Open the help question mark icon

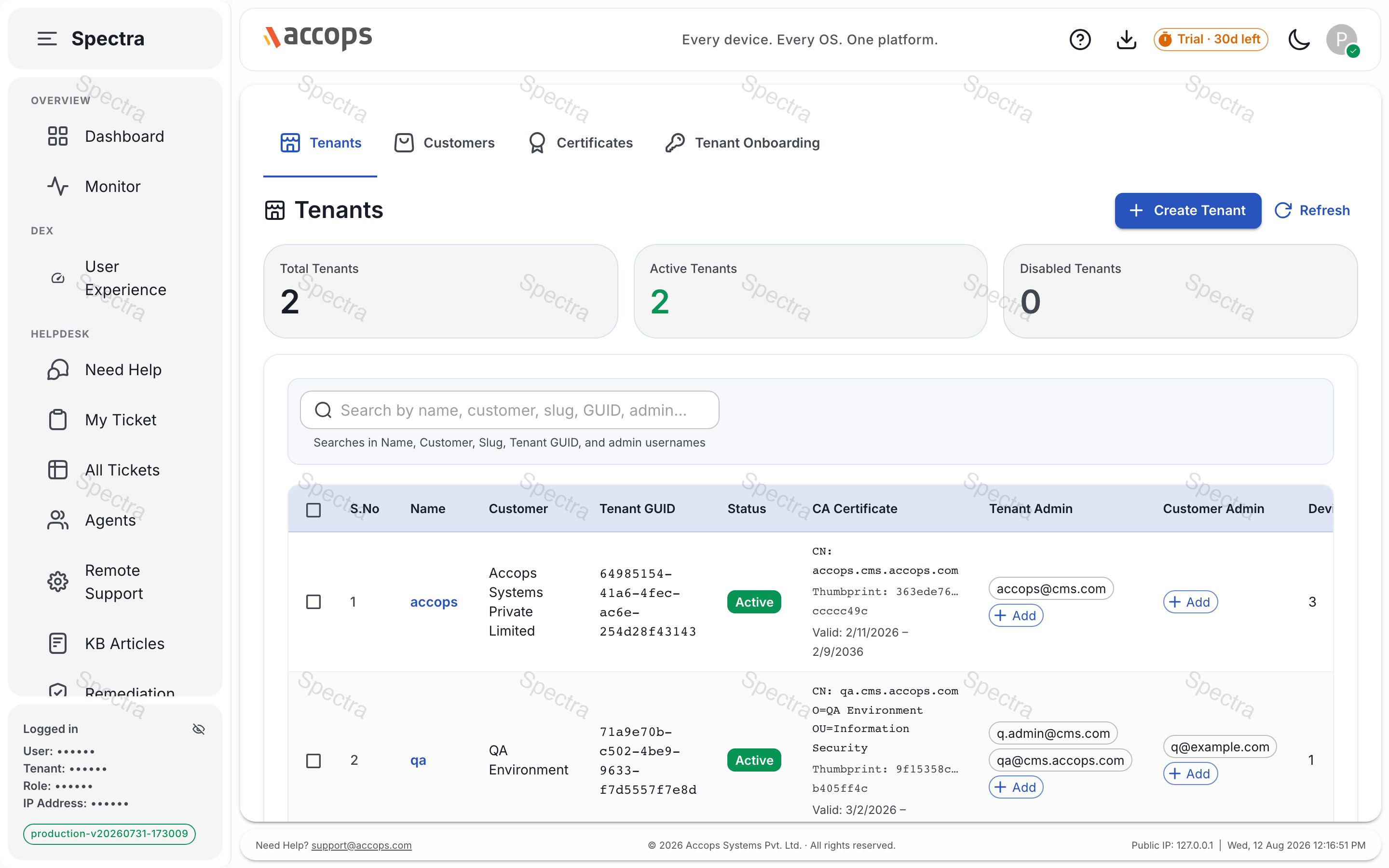(x=1080, y=40)
